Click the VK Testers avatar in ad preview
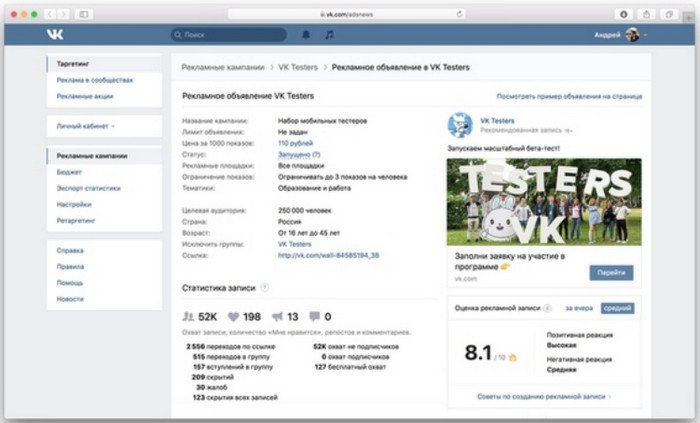Image resolution: width=700 pixels, height=423 pixels. [x=460, y=125]
